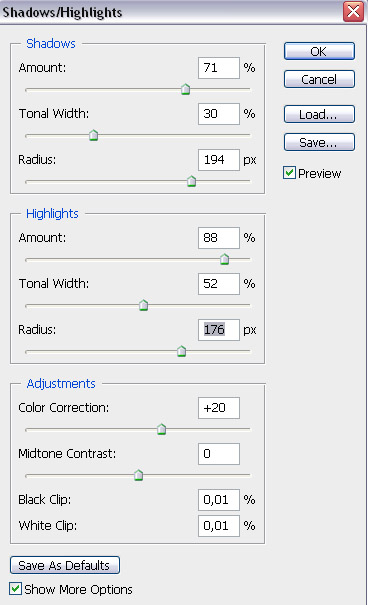The height and width of the screenshot is (605, 368).
Task: Click the Highlights Radius 176 field
Action: click(x=219, y=330)
